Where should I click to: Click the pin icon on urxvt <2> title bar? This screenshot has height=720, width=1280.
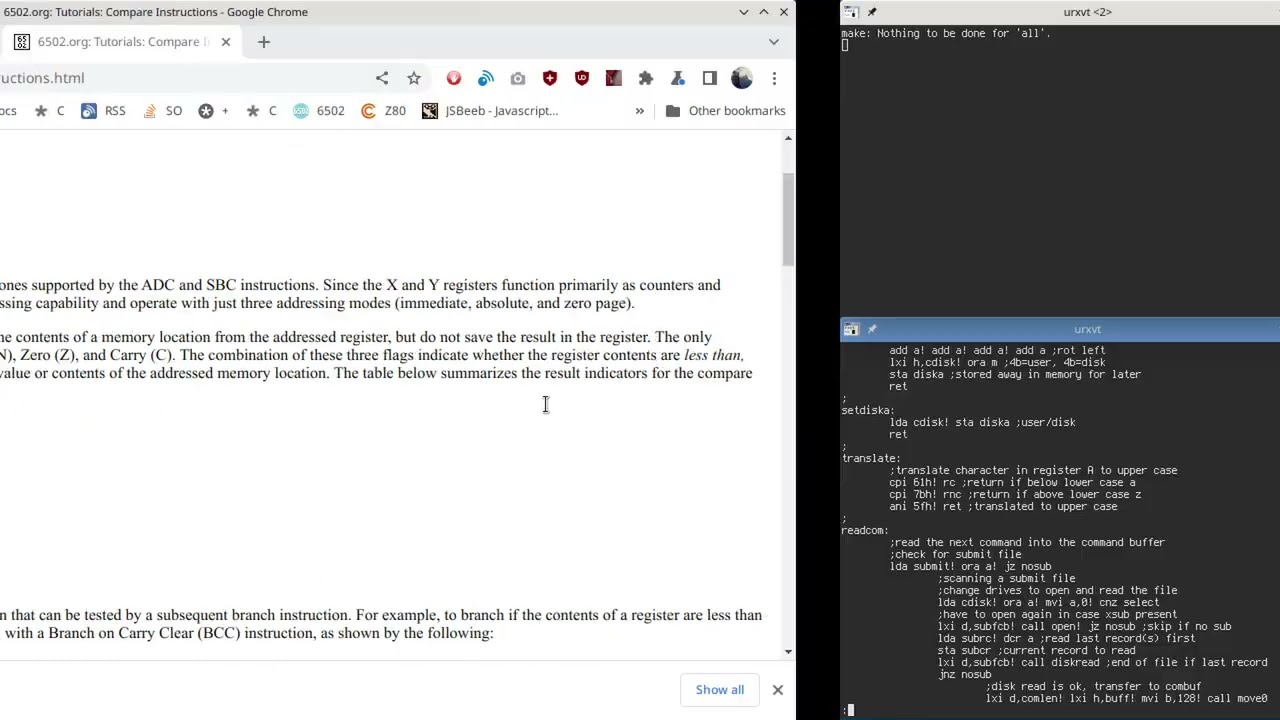[872, 12]
